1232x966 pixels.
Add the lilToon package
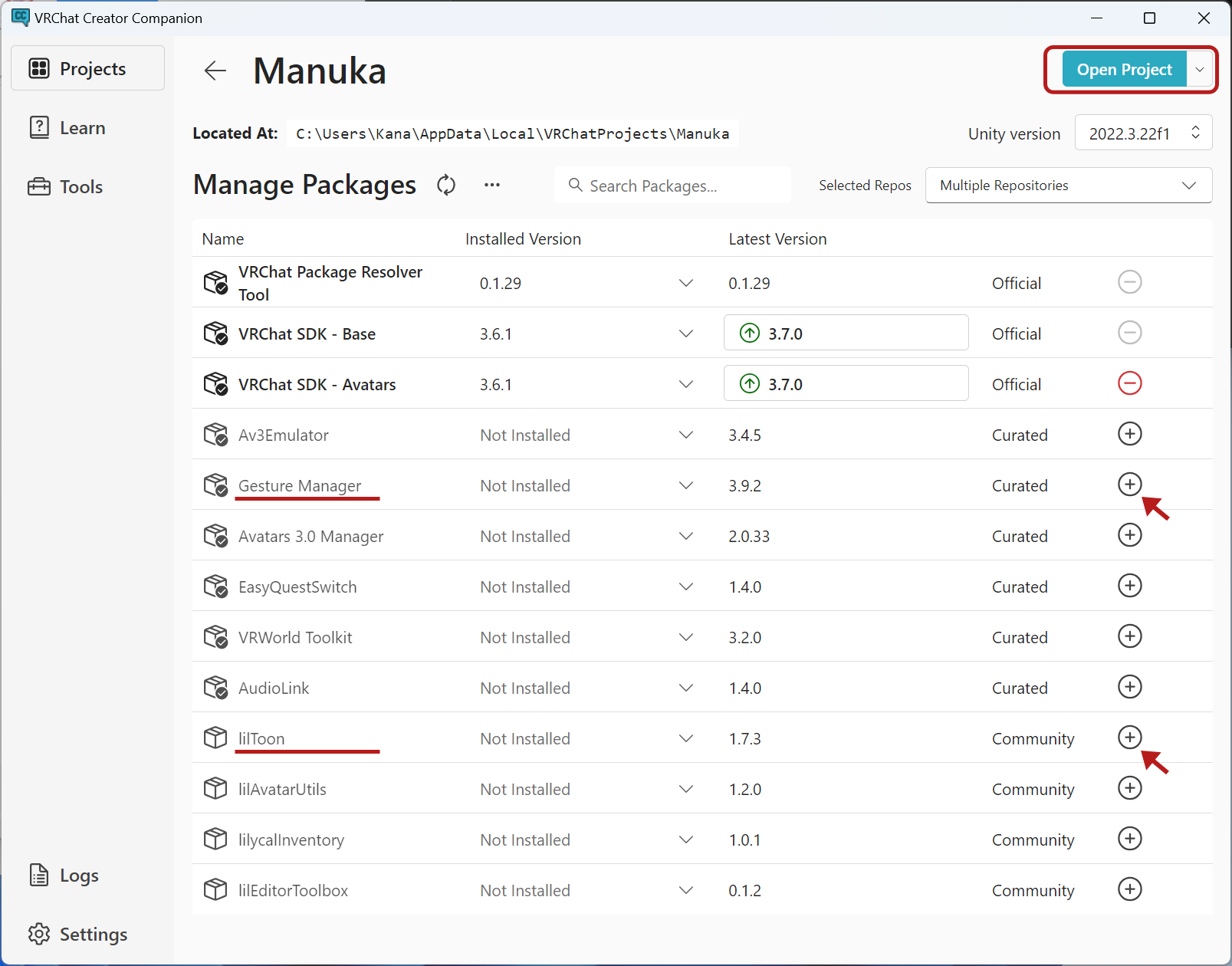coord(1129,738)
